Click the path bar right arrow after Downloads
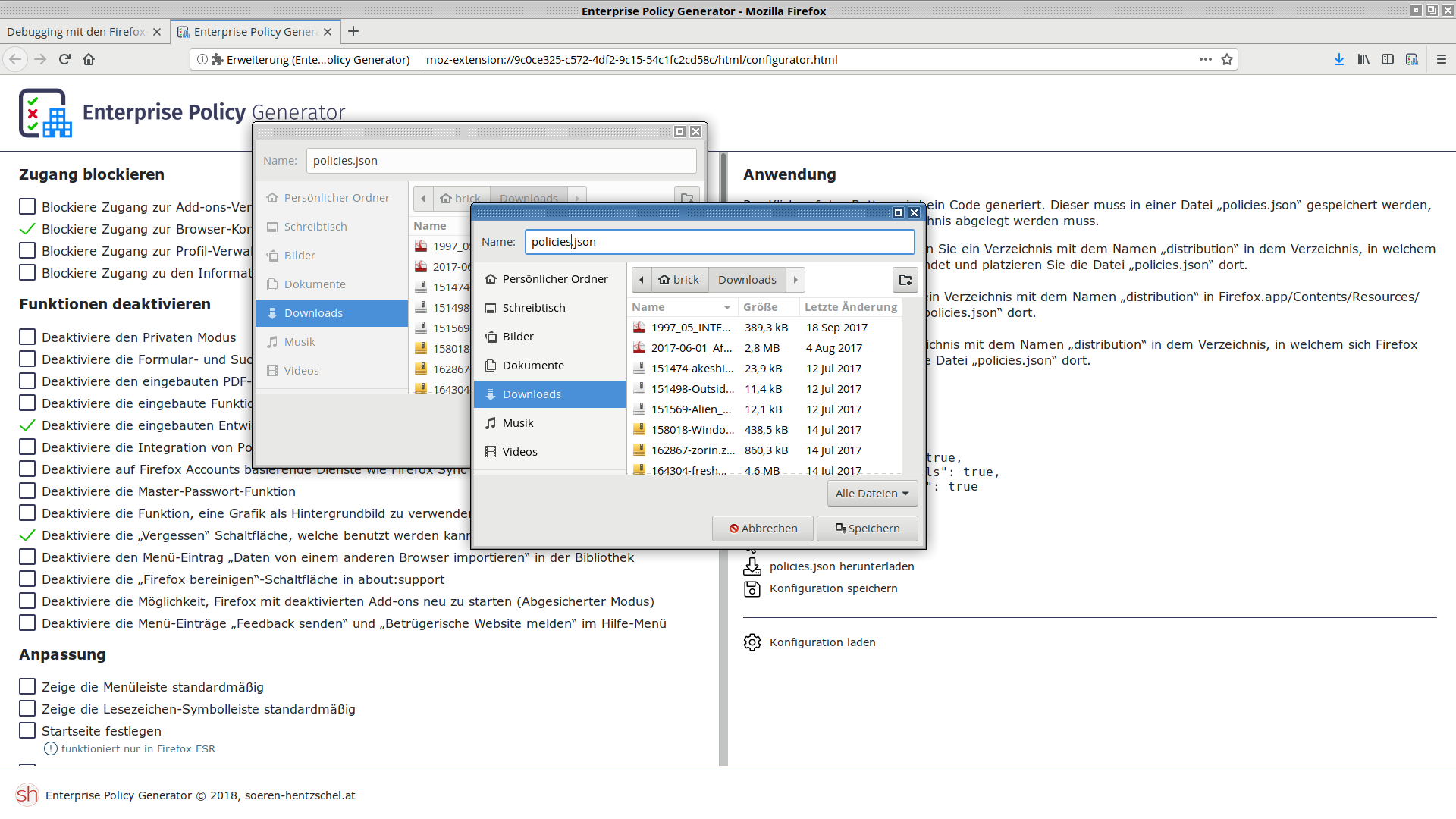1456x819 pixels. coord(795,280)
